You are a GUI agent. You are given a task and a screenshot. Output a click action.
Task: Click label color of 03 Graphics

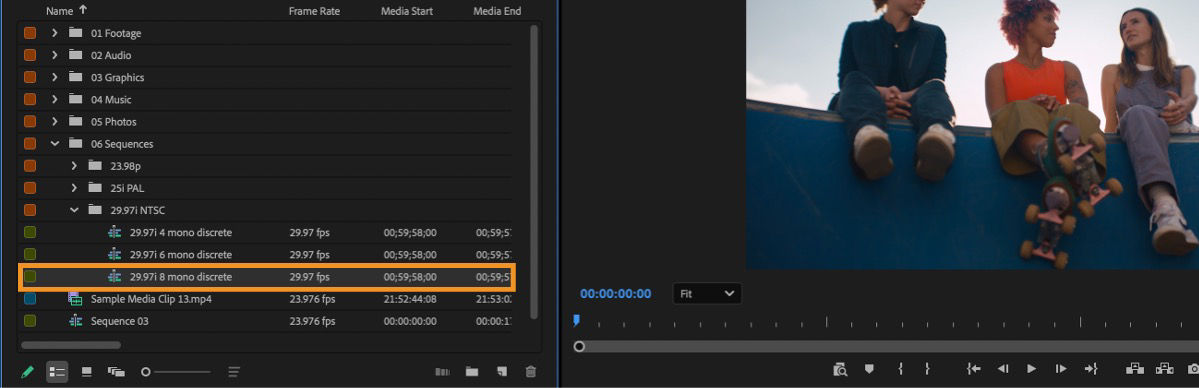[x=30, y=77]
